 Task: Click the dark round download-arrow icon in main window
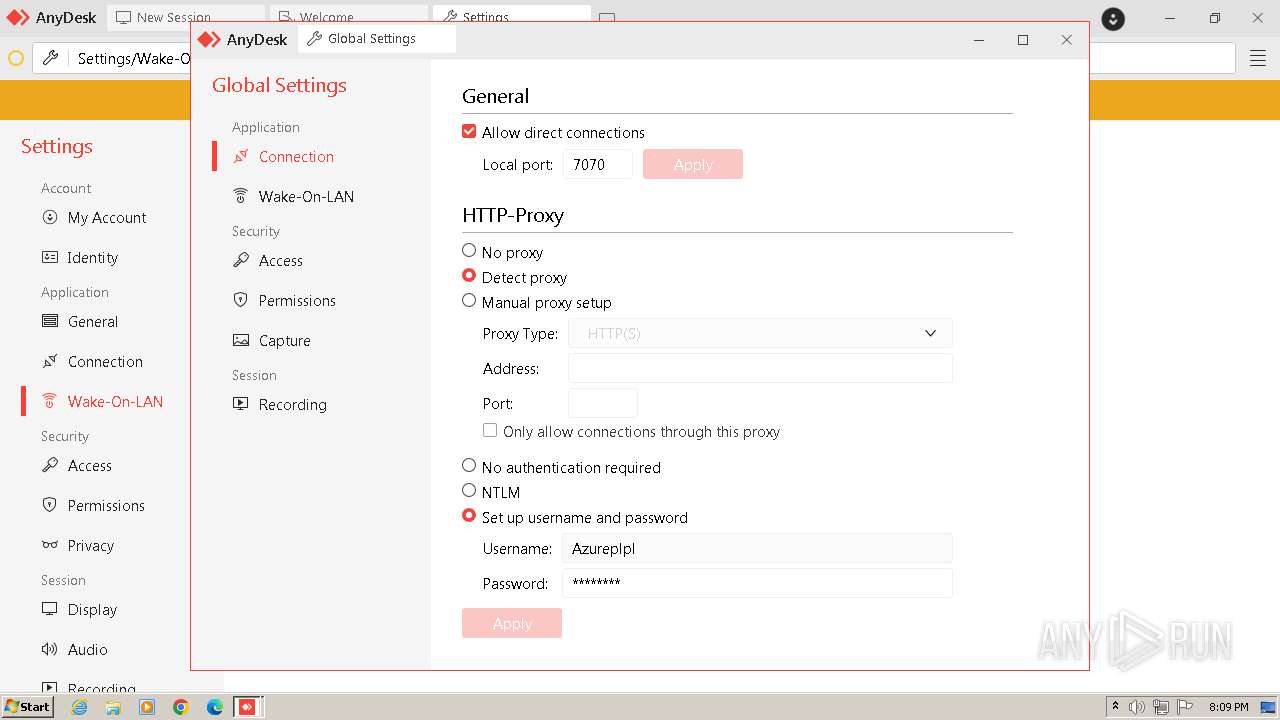(1113, 19)
